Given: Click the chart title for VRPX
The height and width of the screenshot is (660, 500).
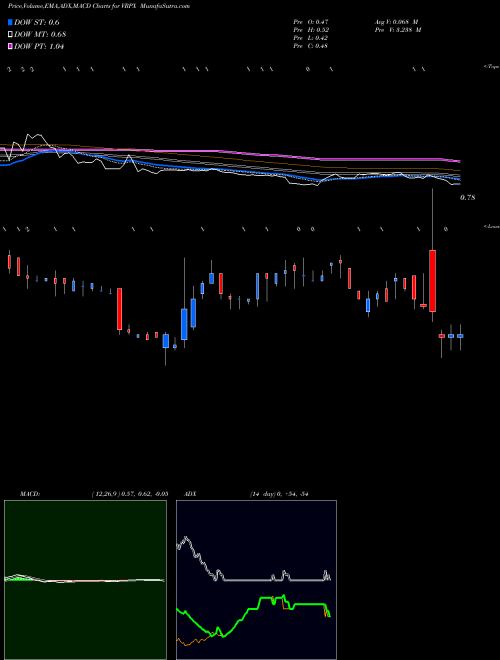Looking at the screenshot, I should click(x=99, y=6).
